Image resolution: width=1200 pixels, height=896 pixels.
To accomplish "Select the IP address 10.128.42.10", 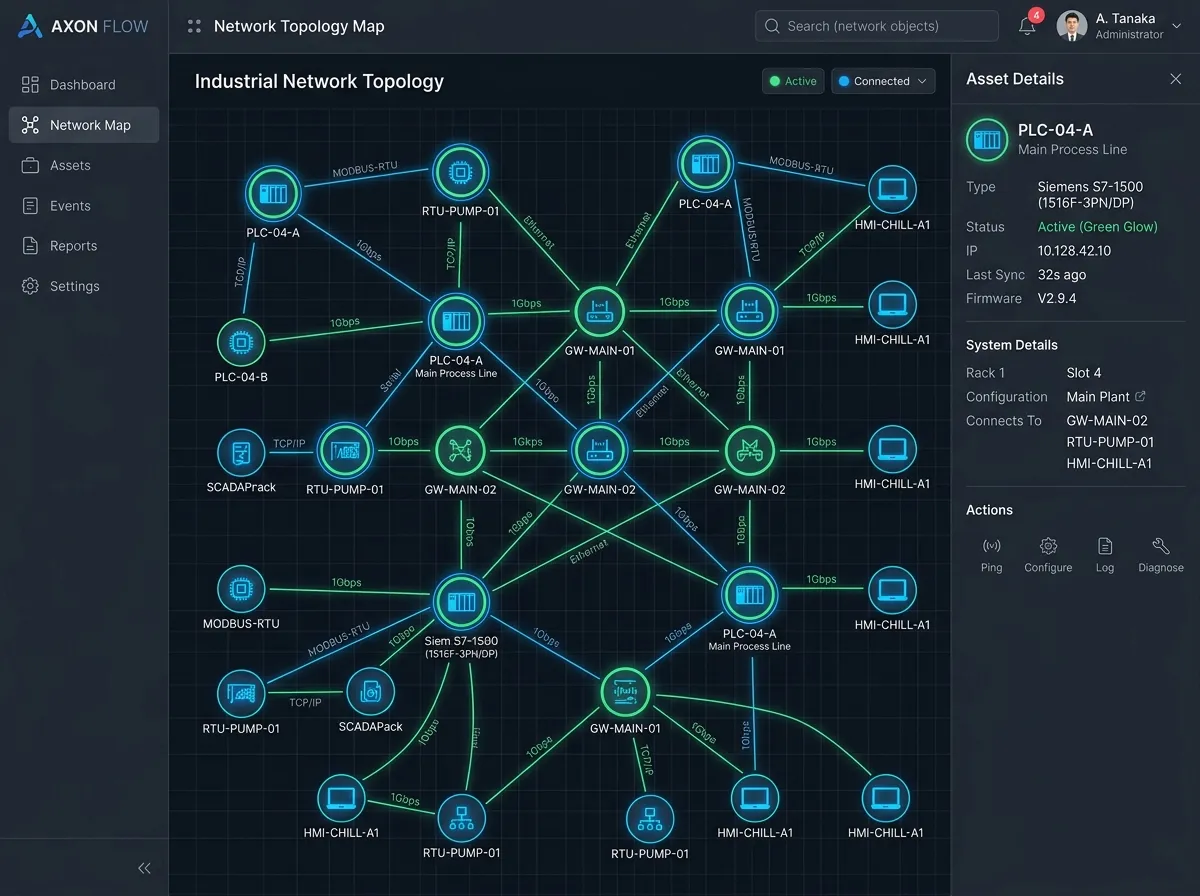I will (x=1074, y=251).
